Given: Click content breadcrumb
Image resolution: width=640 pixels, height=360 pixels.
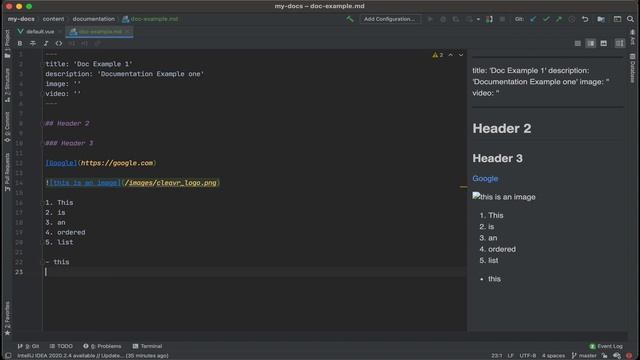Looking at the screenshot, I should 53,19.
